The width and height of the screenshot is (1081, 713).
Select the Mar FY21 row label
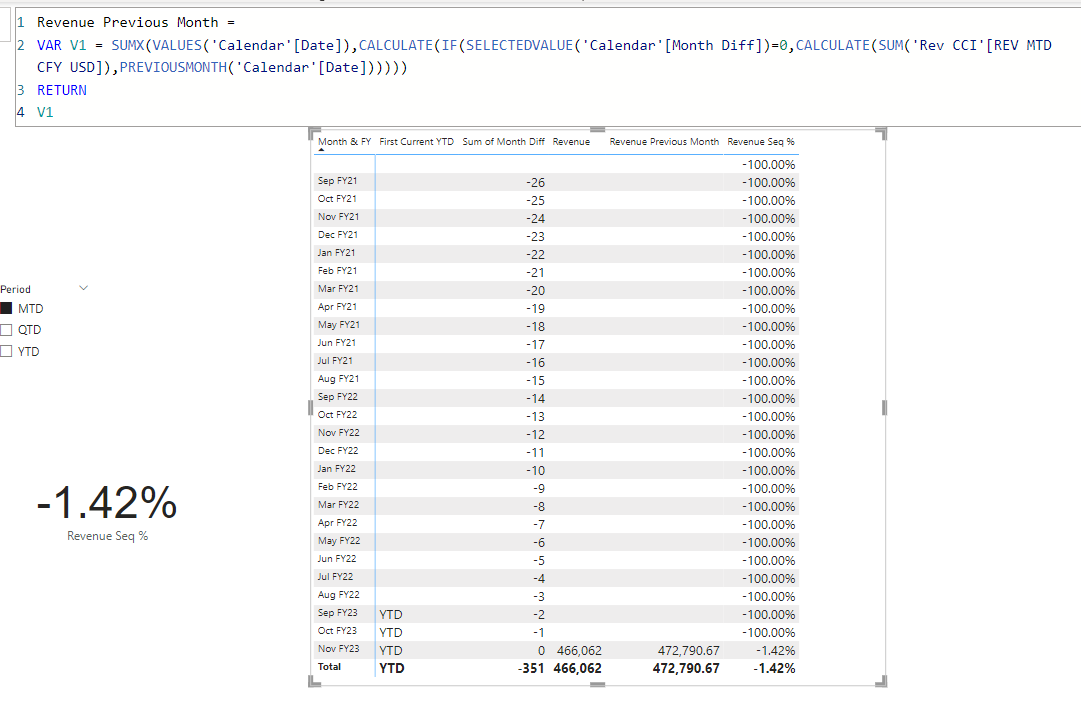click(x=338, y=288)
